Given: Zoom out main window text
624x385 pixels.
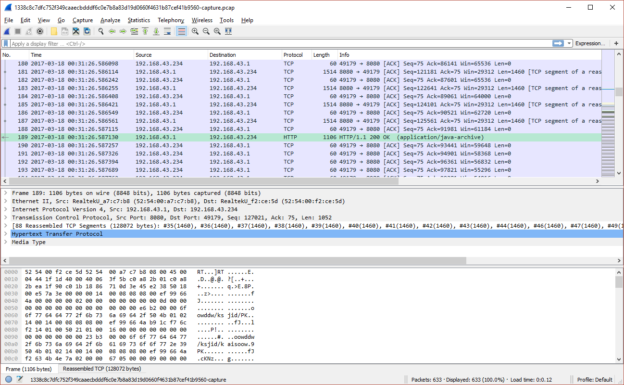Looking at the screenshot, I should pyautogui.click(x=206, y=31).
